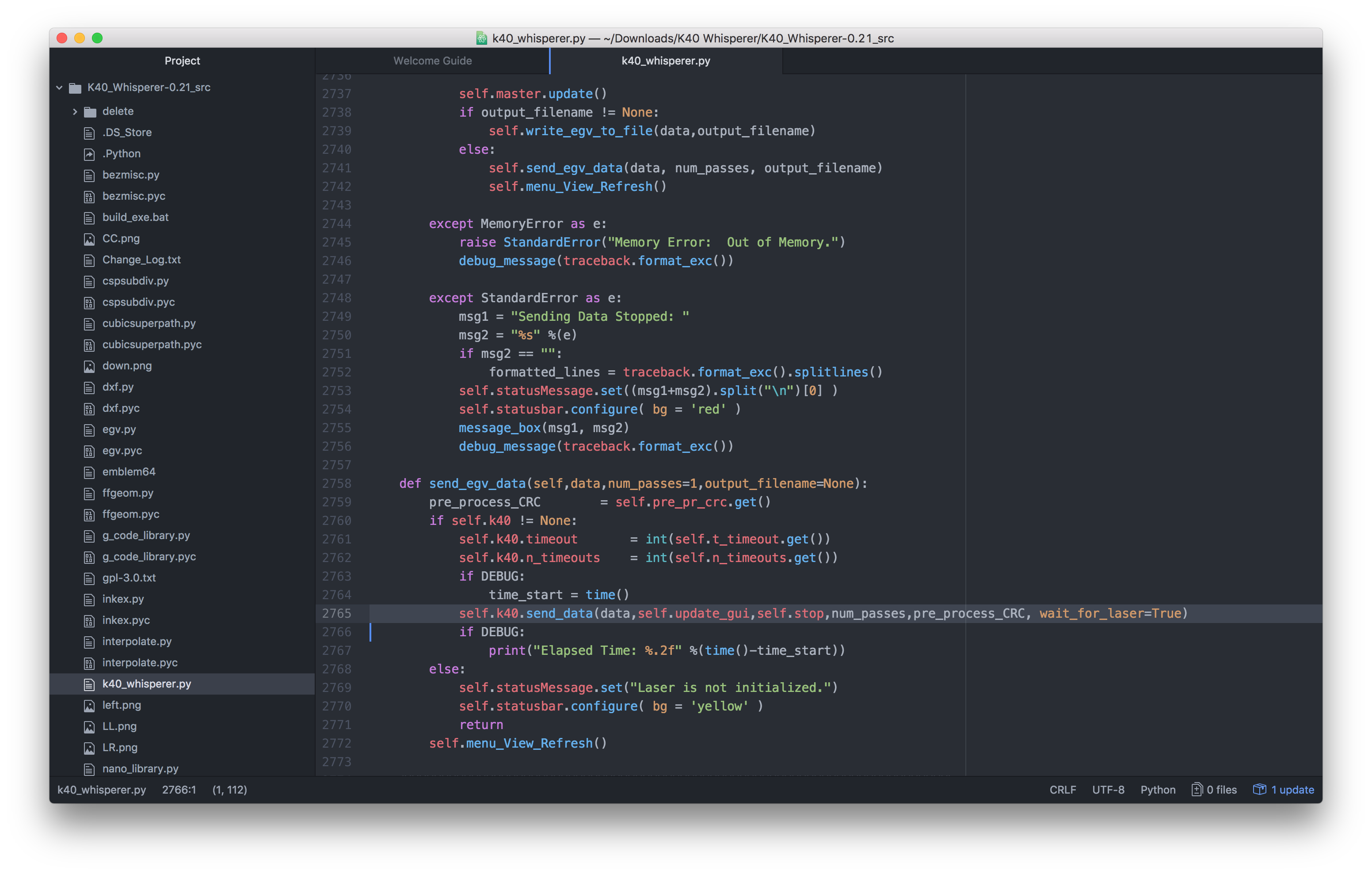The image size is (1372, 874).
Task: Click the 2766:1 cursor position indicator
Action: (x=179, y=790)
